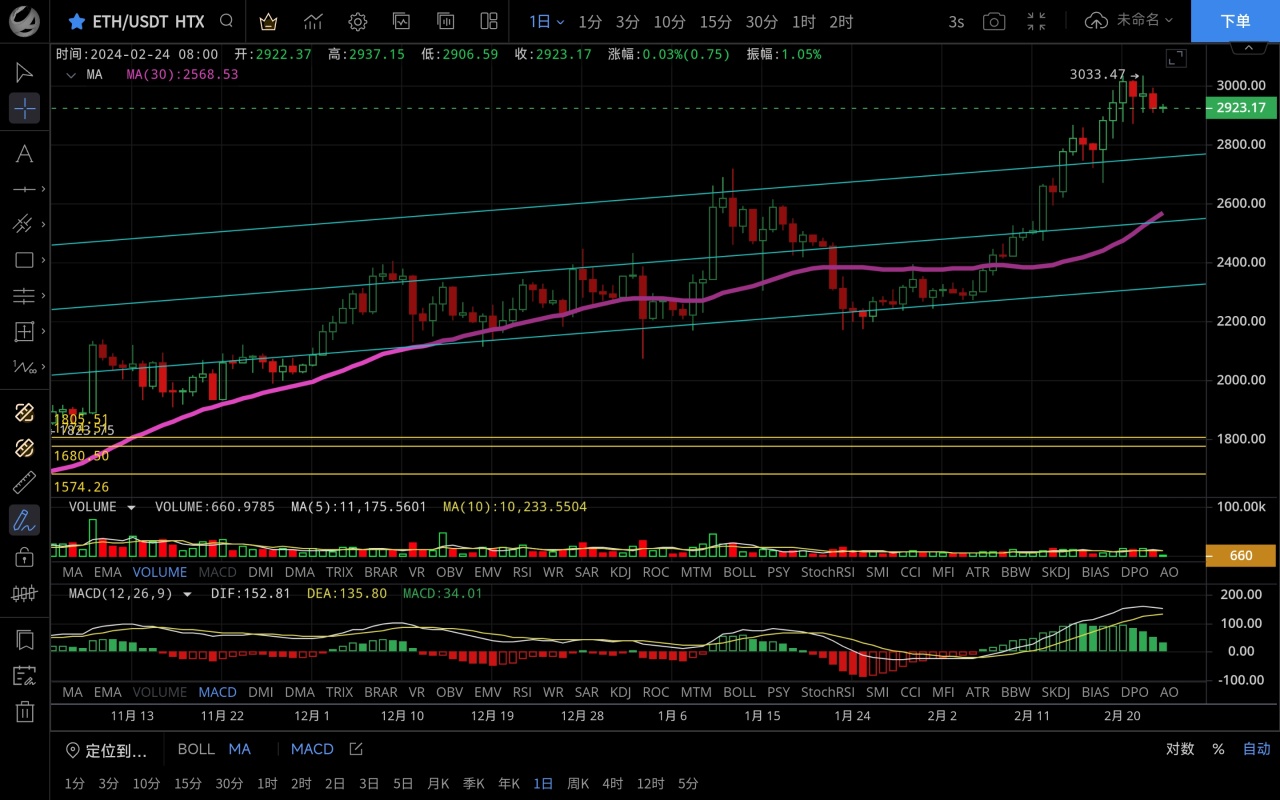
Task: Open the 未命名 layout dropdown
Action: click(x=1129, y=21)
